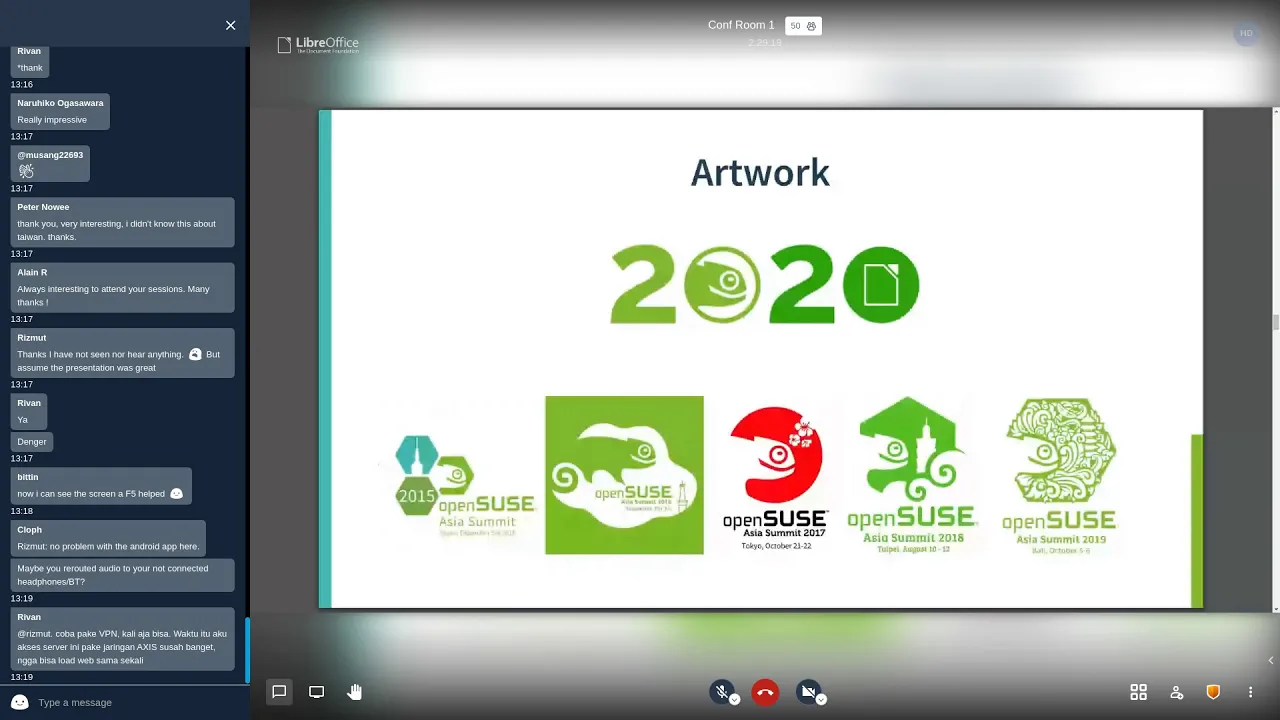Open camera device options arrow
The image size is (1280, 720).
[821, 700]
